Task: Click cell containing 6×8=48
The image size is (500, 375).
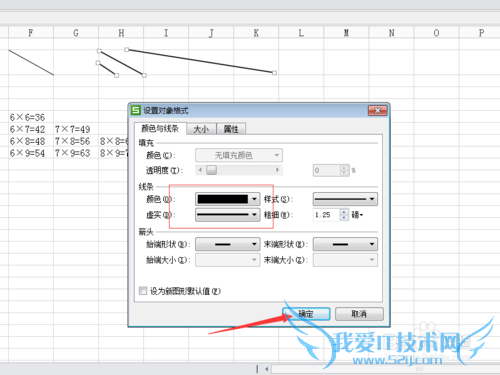Action: pos(31,141)
